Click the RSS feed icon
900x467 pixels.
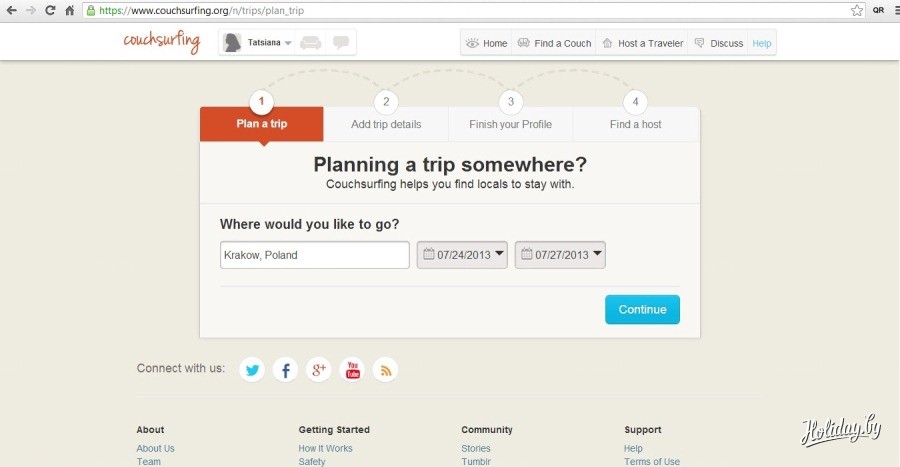tap(385, 370)
